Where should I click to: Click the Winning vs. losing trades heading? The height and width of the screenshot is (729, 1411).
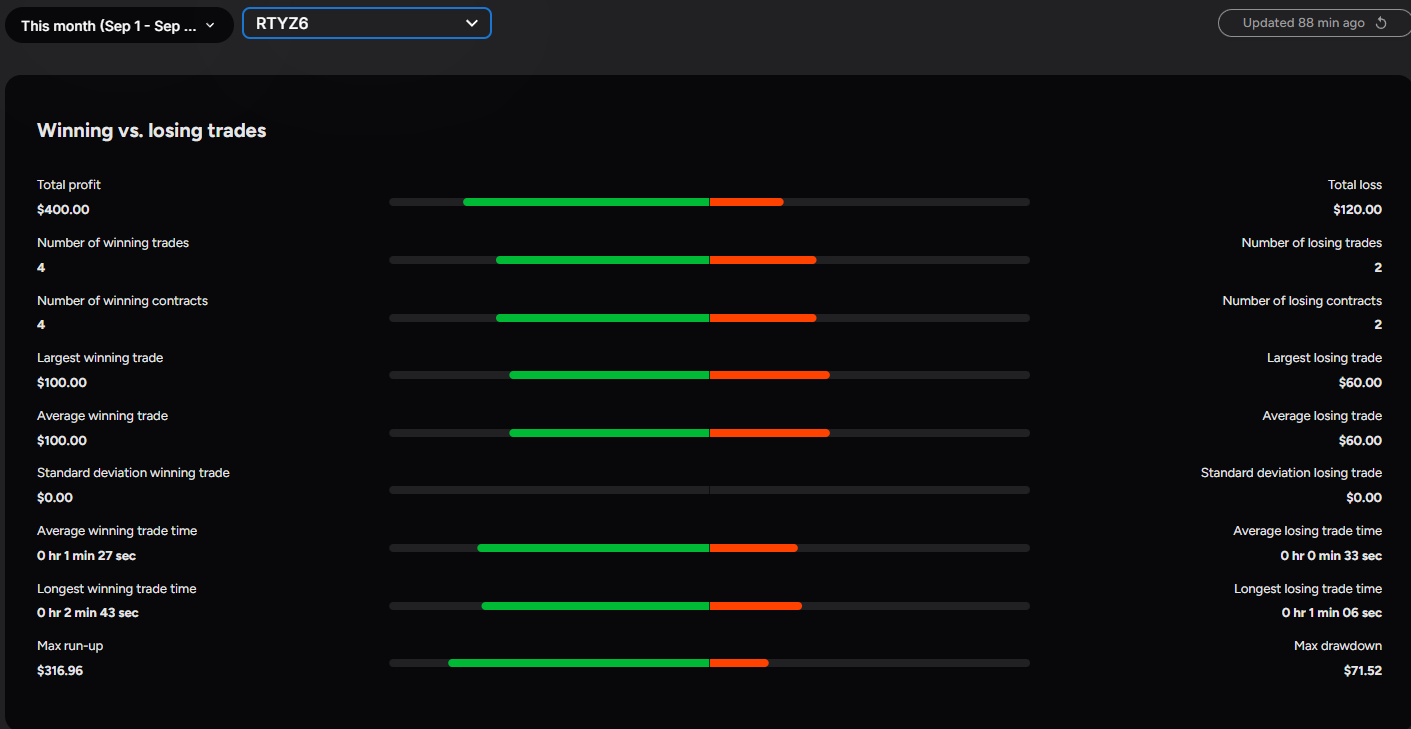152,131
